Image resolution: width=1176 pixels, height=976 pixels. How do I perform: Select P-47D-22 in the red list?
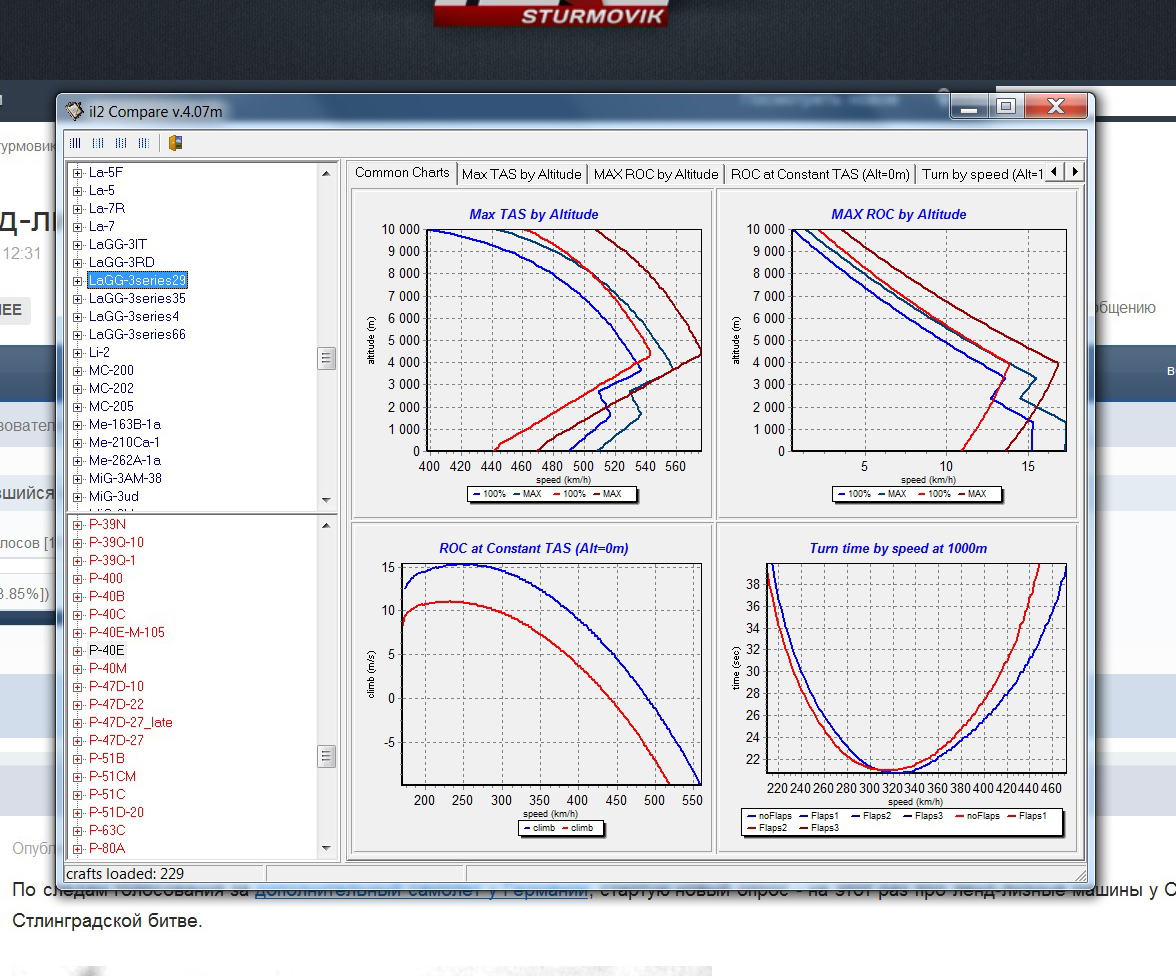pos(116,704)
